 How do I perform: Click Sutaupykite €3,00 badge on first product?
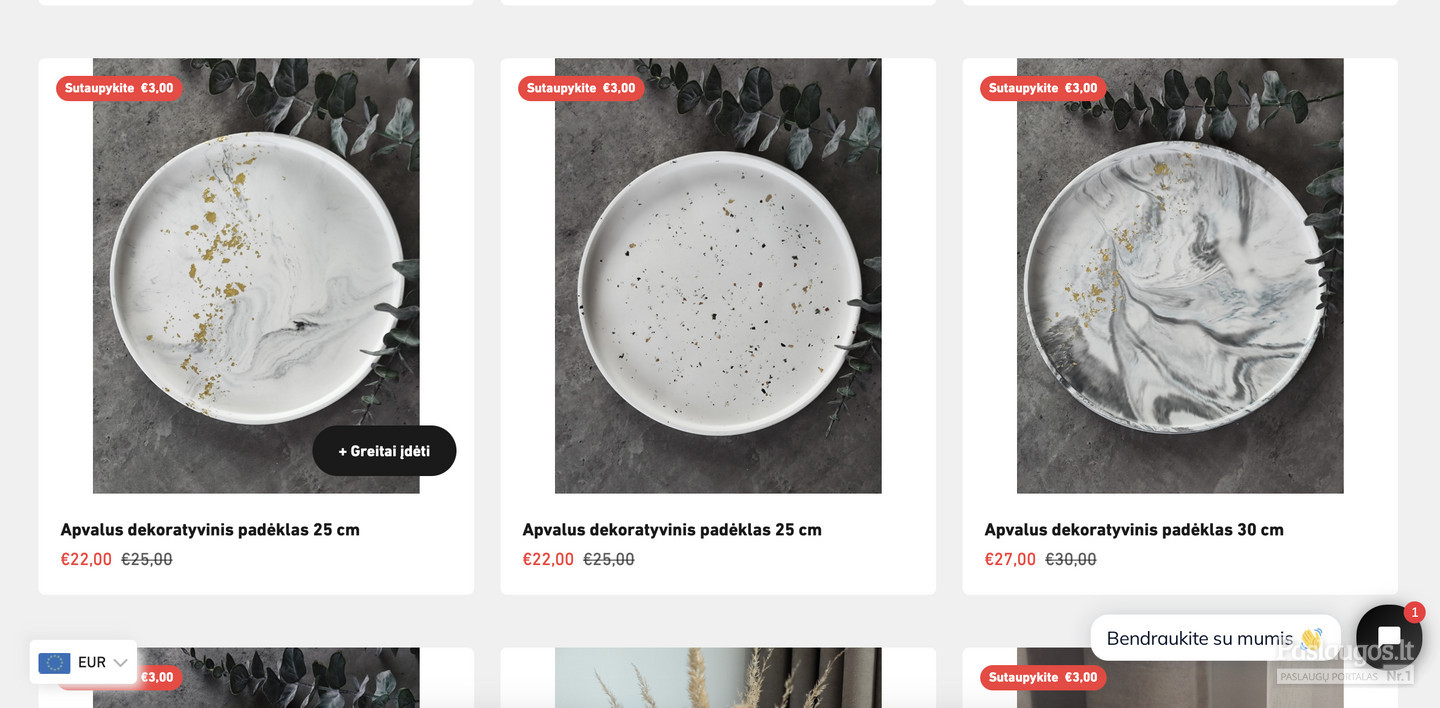[x=119, y=88]
